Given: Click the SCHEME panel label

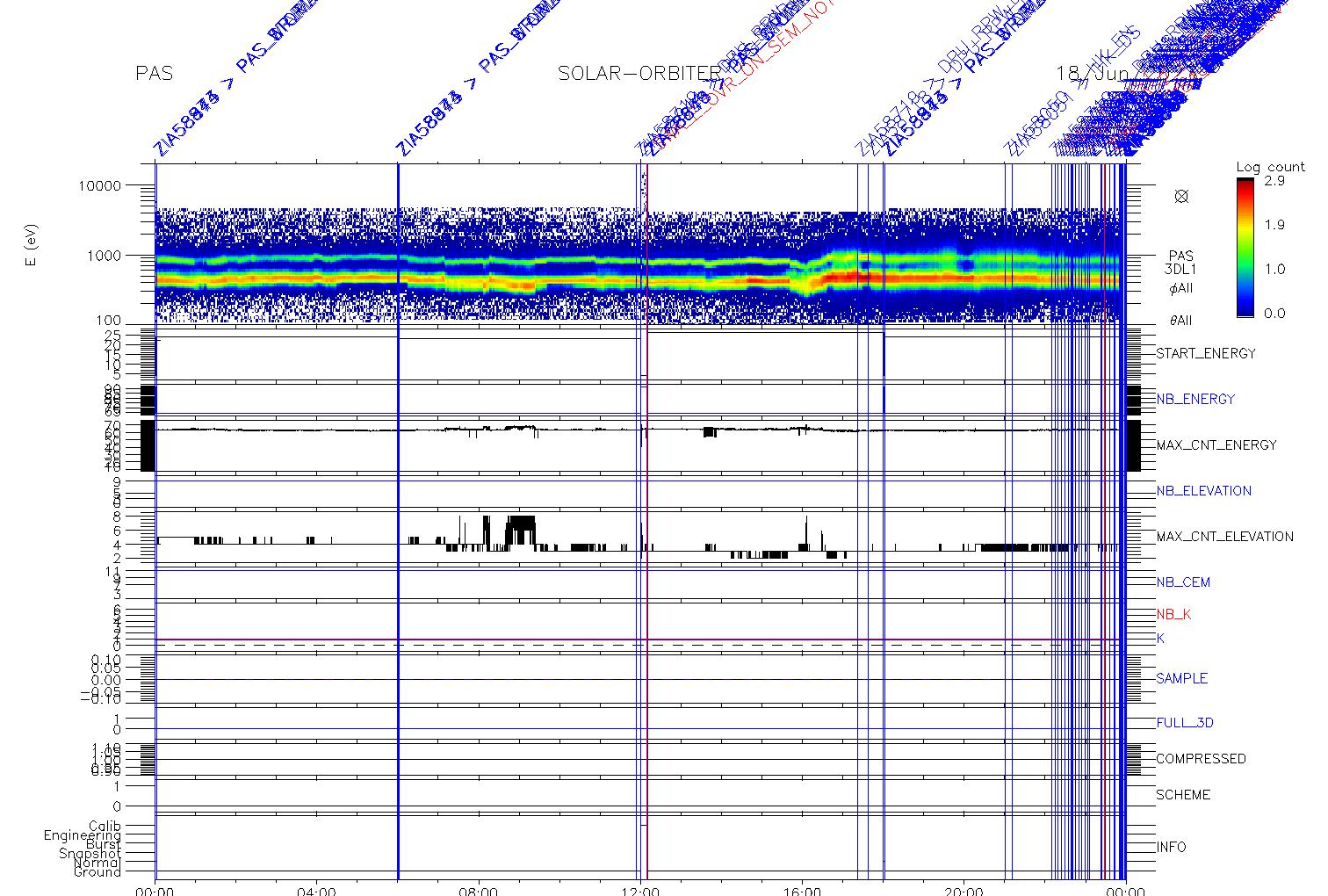Looking at the screenshot, I should point(1183,794).
